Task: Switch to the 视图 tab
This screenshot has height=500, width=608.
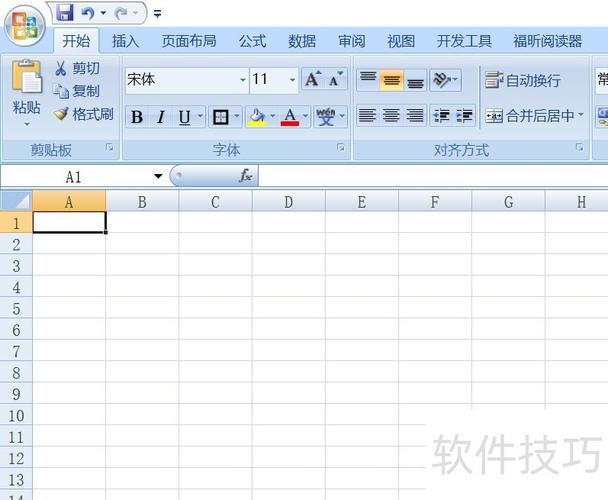Action: (x=401, y=41)
